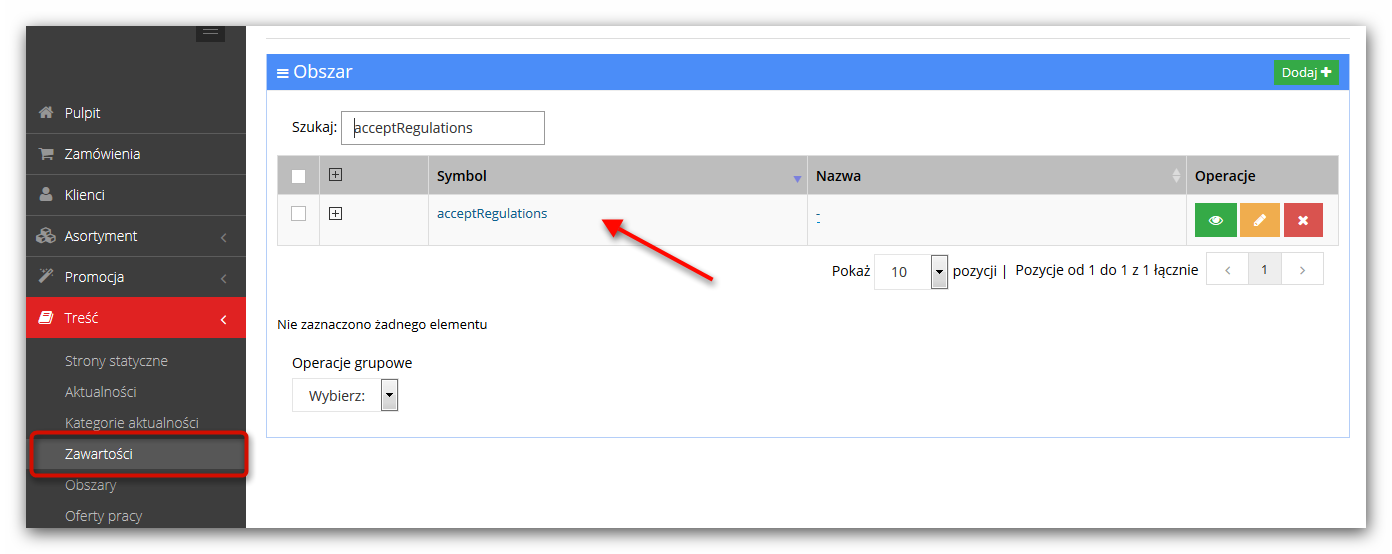Click the Zamówienia cart icon

point(46,154)
